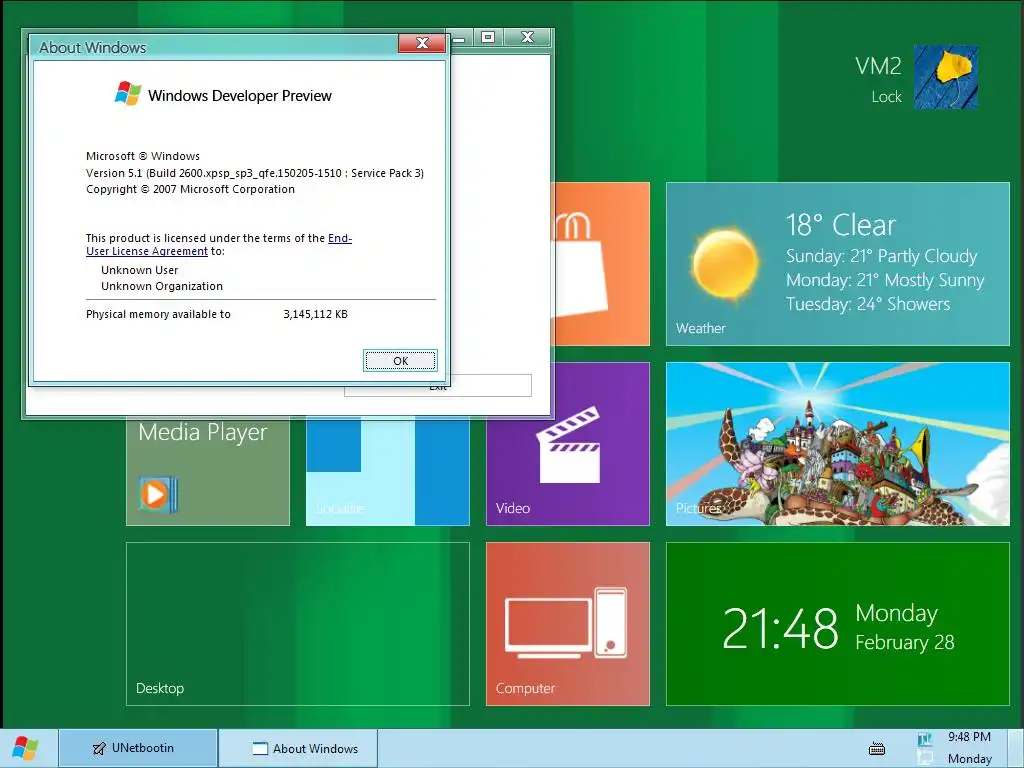Image resolution: width=1024 pixels, height=768 pixels.
Task: Click the taskbar clock showing 9:48 PM
Action: 969,737
